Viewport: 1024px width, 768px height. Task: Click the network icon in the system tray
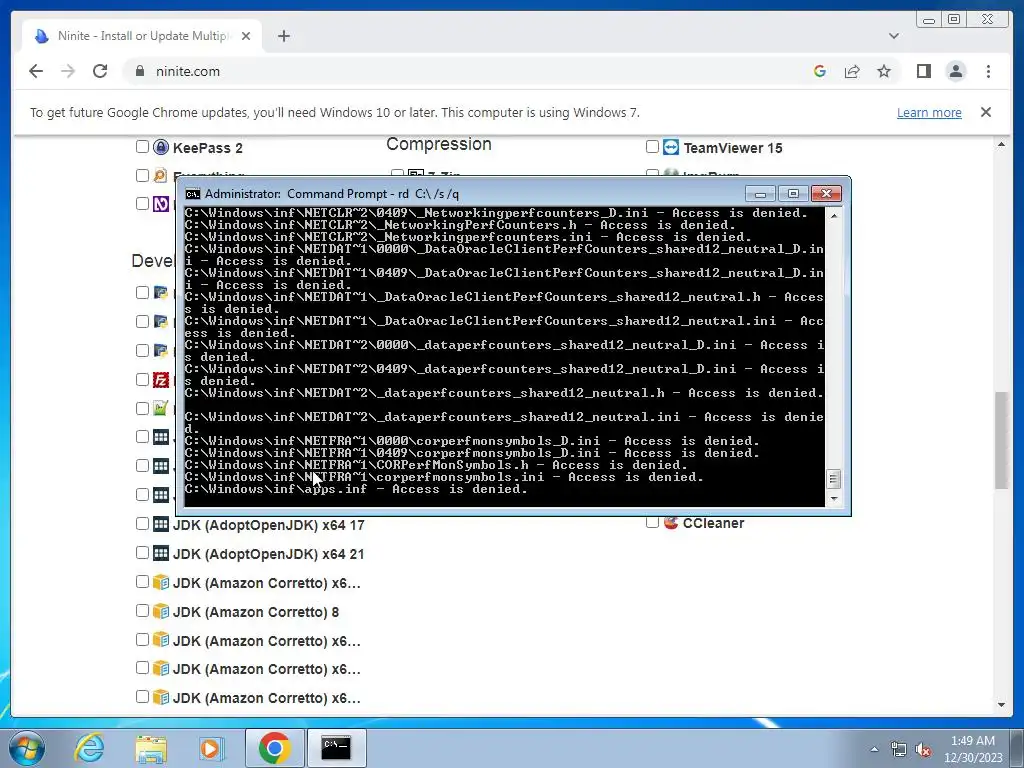point(899,750)
